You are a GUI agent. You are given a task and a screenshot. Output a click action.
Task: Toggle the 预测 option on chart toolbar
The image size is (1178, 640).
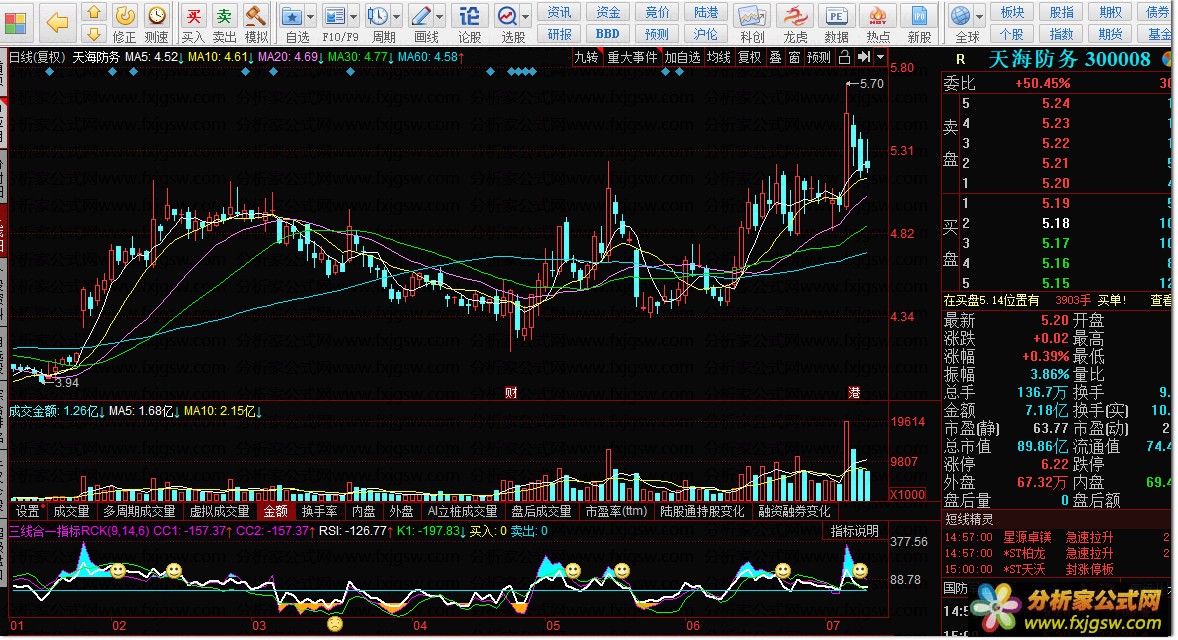(818, 57)
